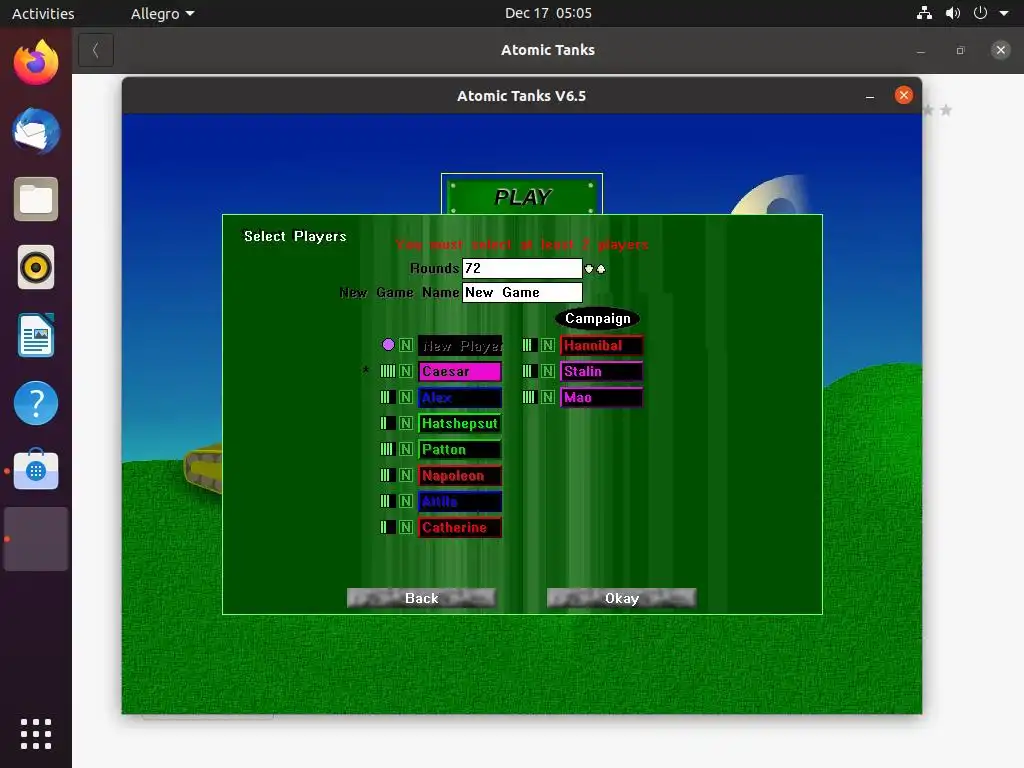The width and height of the screenshot is (1024, 768).
Task: Show all applications grid
Action: (36, 734)
